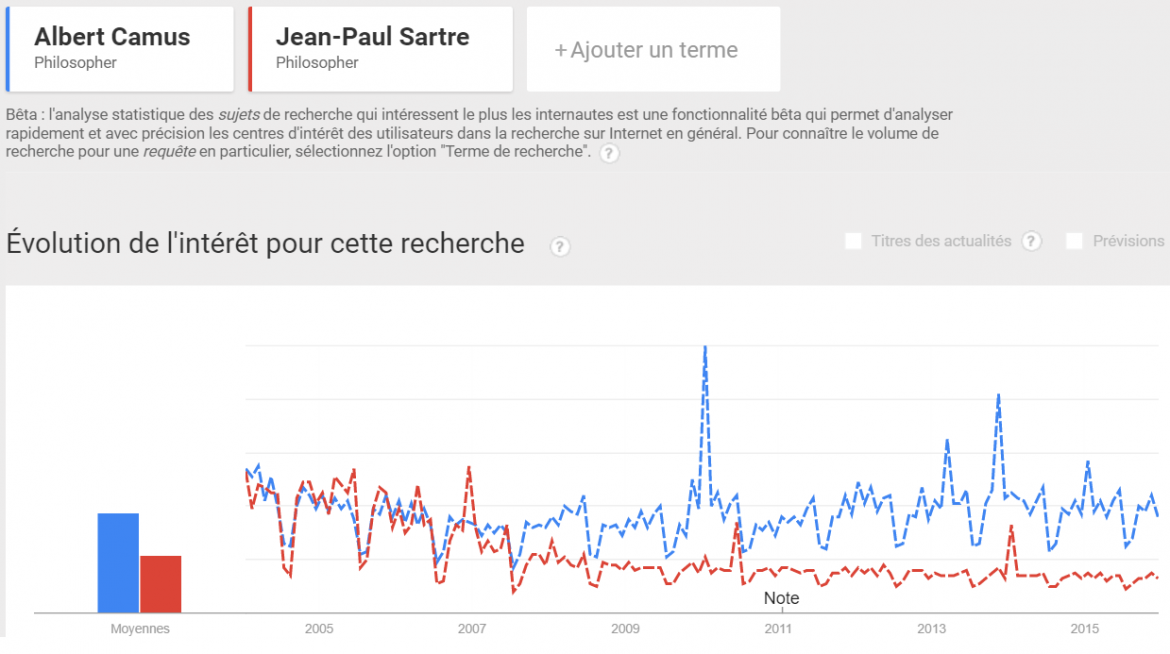This screenshot has width=1170, height=654.
Task: Click the blue stripe on Albert Camus card
Action: pos(8,49)
